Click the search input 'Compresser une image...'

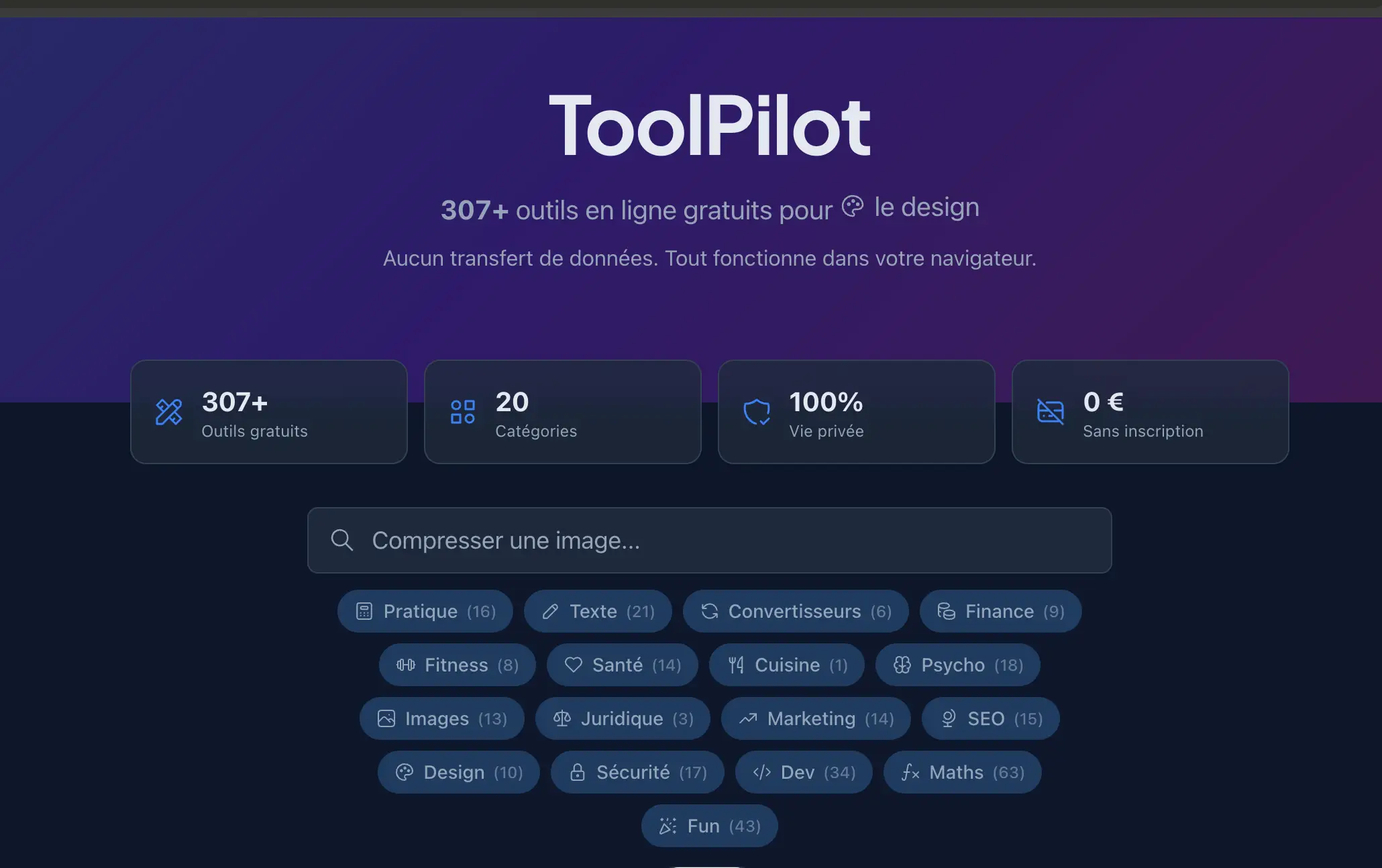(709, 540)
